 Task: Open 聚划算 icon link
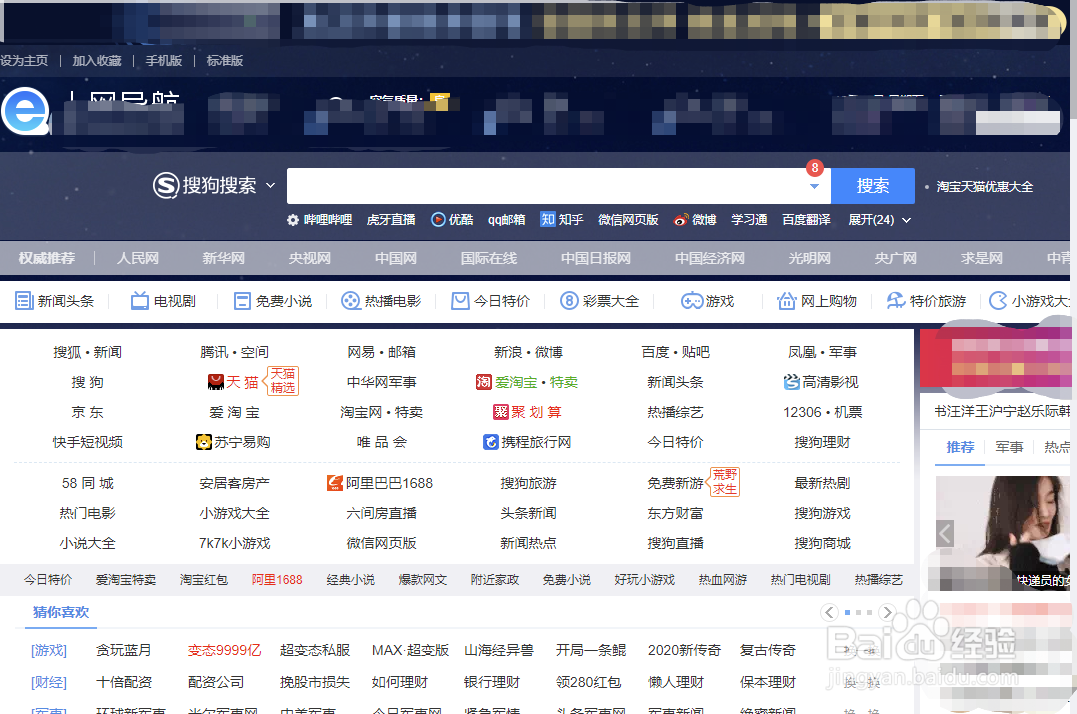(x=501, y=412)
